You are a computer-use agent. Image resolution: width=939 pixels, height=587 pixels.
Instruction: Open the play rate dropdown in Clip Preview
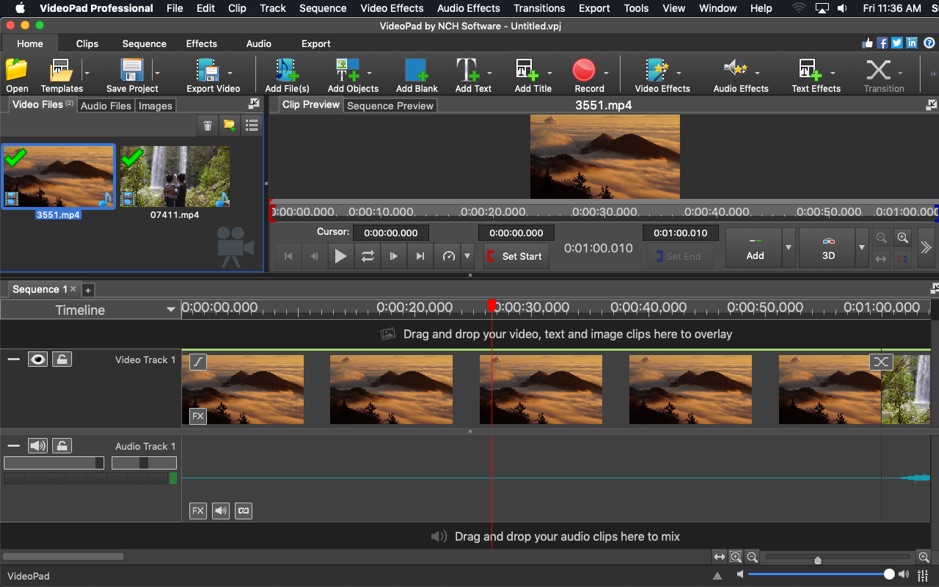pyautogui.click(x=466, y=256)
